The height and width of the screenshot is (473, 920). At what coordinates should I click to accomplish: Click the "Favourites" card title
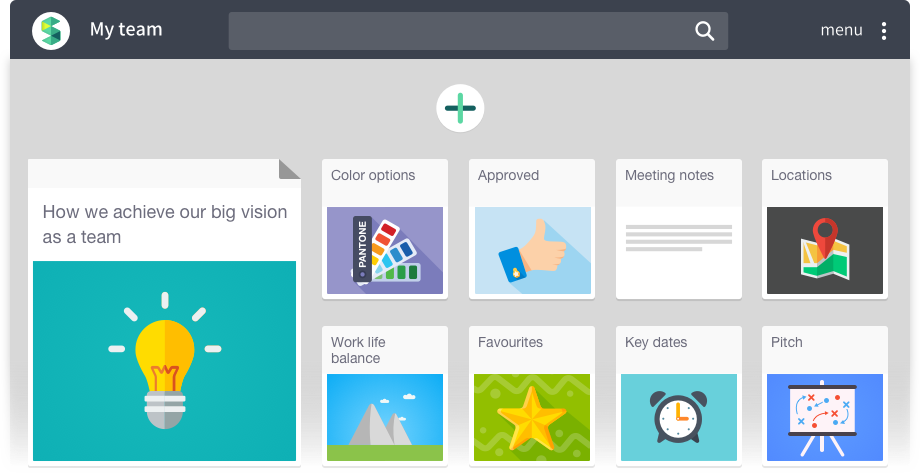(510, 342)
